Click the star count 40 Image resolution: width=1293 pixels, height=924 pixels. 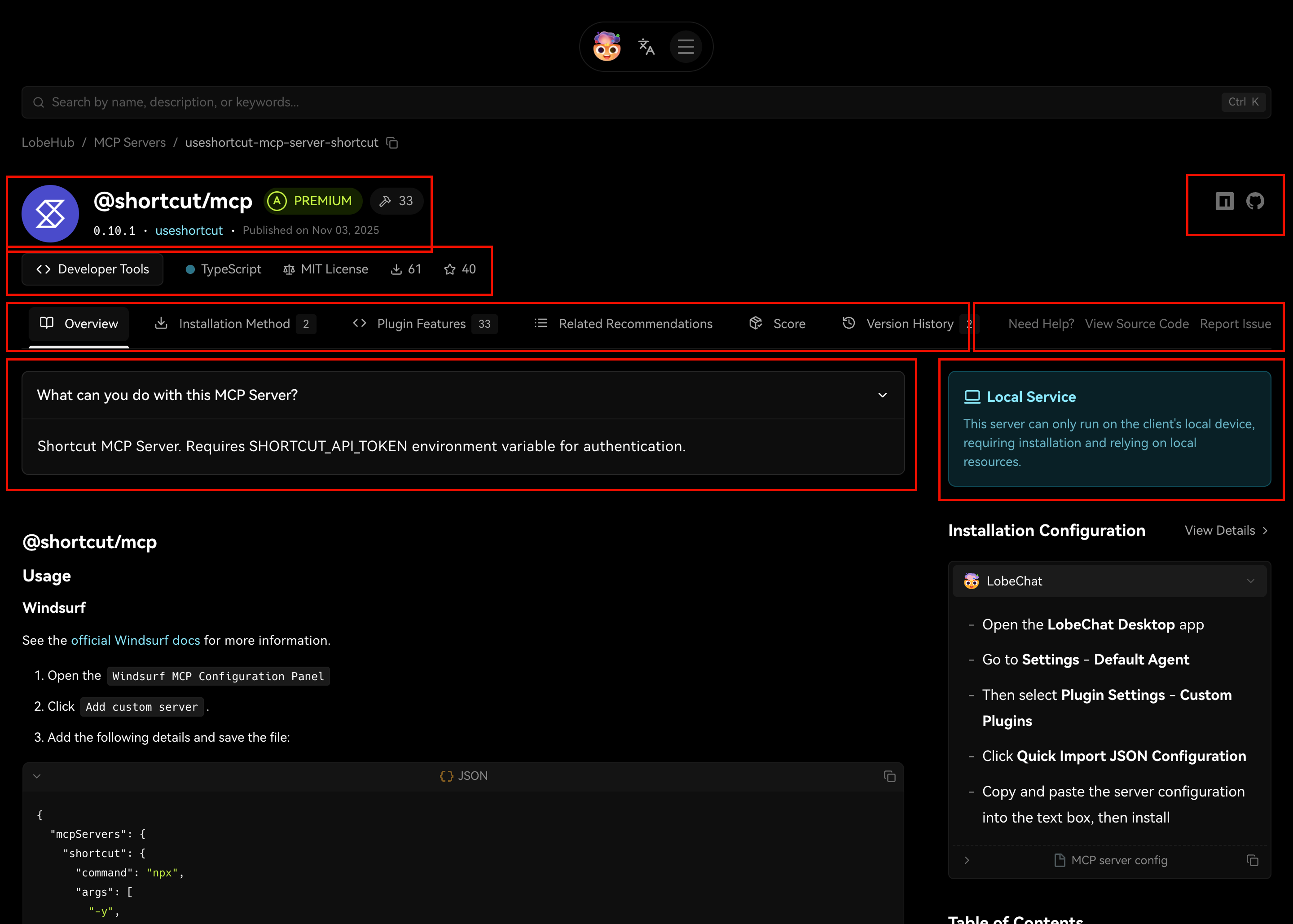tap(460, 269)
